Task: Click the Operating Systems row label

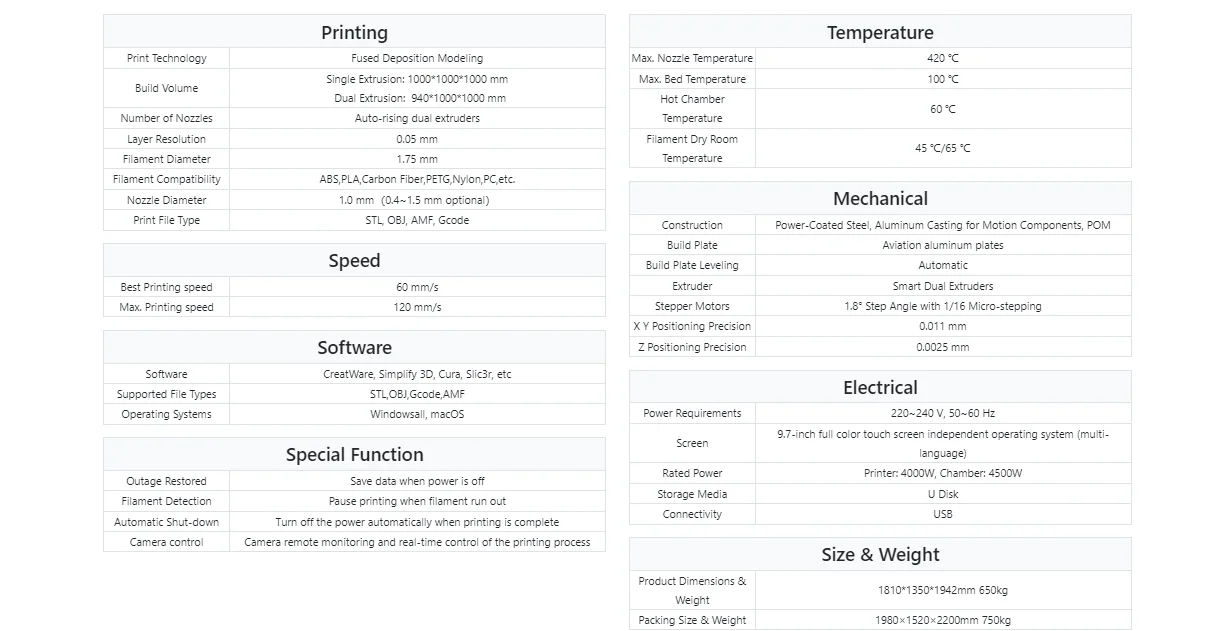Action: coord(167,414)
